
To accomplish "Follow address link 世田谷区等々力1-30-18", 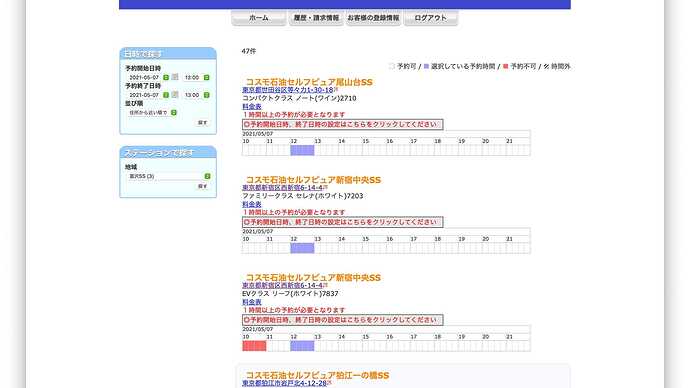I will coord(288,90).
